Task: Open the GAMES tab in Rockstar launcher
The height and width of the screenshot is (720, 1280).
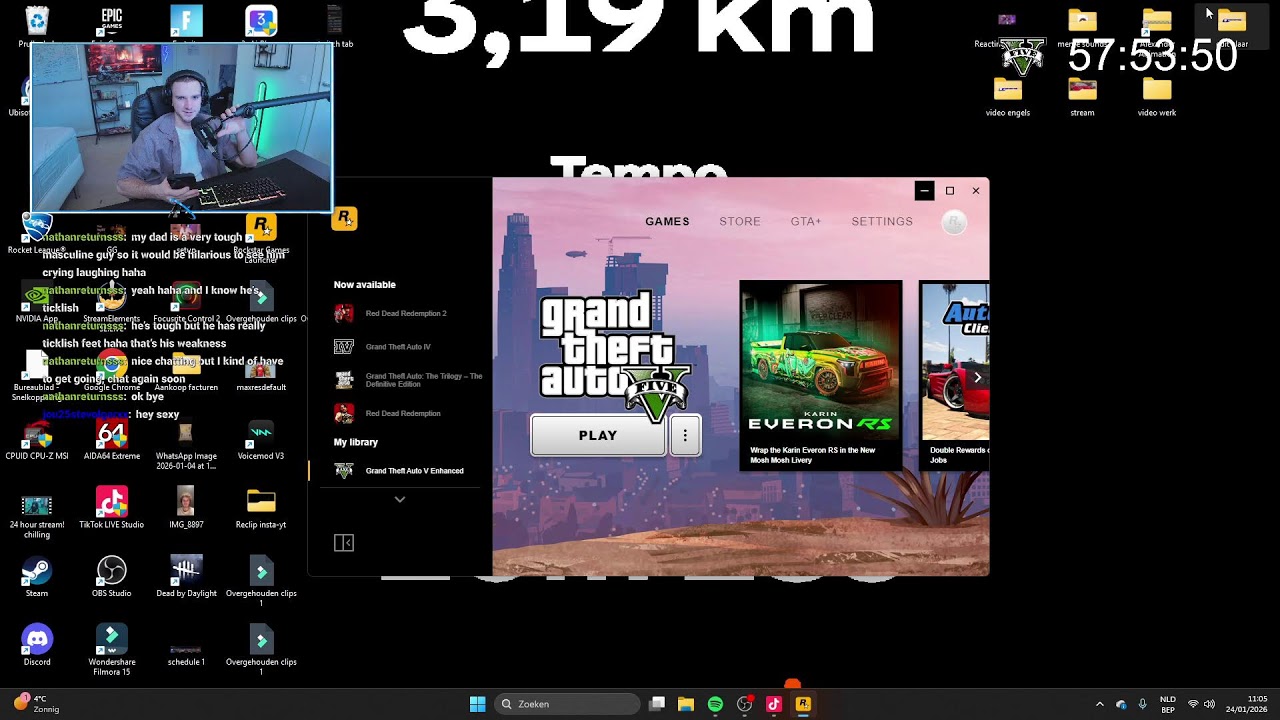Action: [x=667, y=222]
